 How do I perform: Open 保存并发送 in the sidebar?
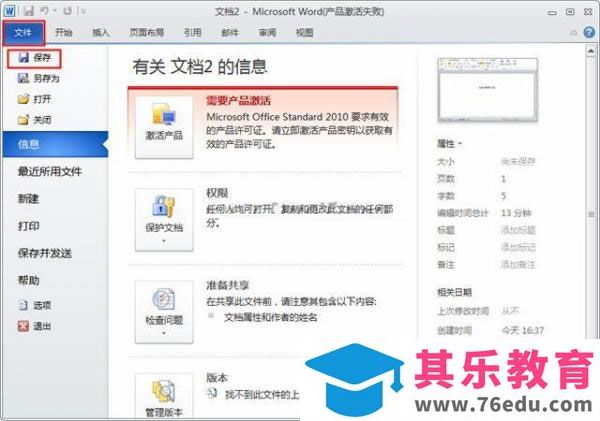[x=45, y=253]
